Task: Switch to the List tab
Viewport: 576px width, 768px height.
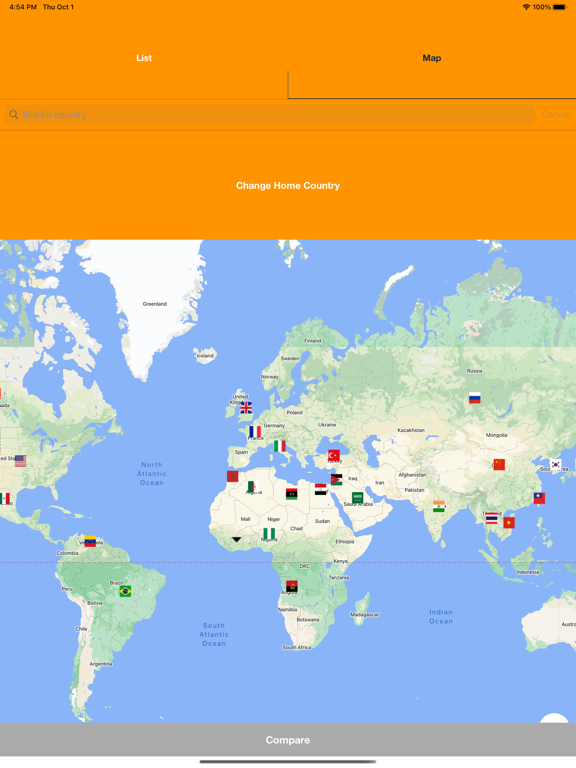Action: [x=144, y=58]
